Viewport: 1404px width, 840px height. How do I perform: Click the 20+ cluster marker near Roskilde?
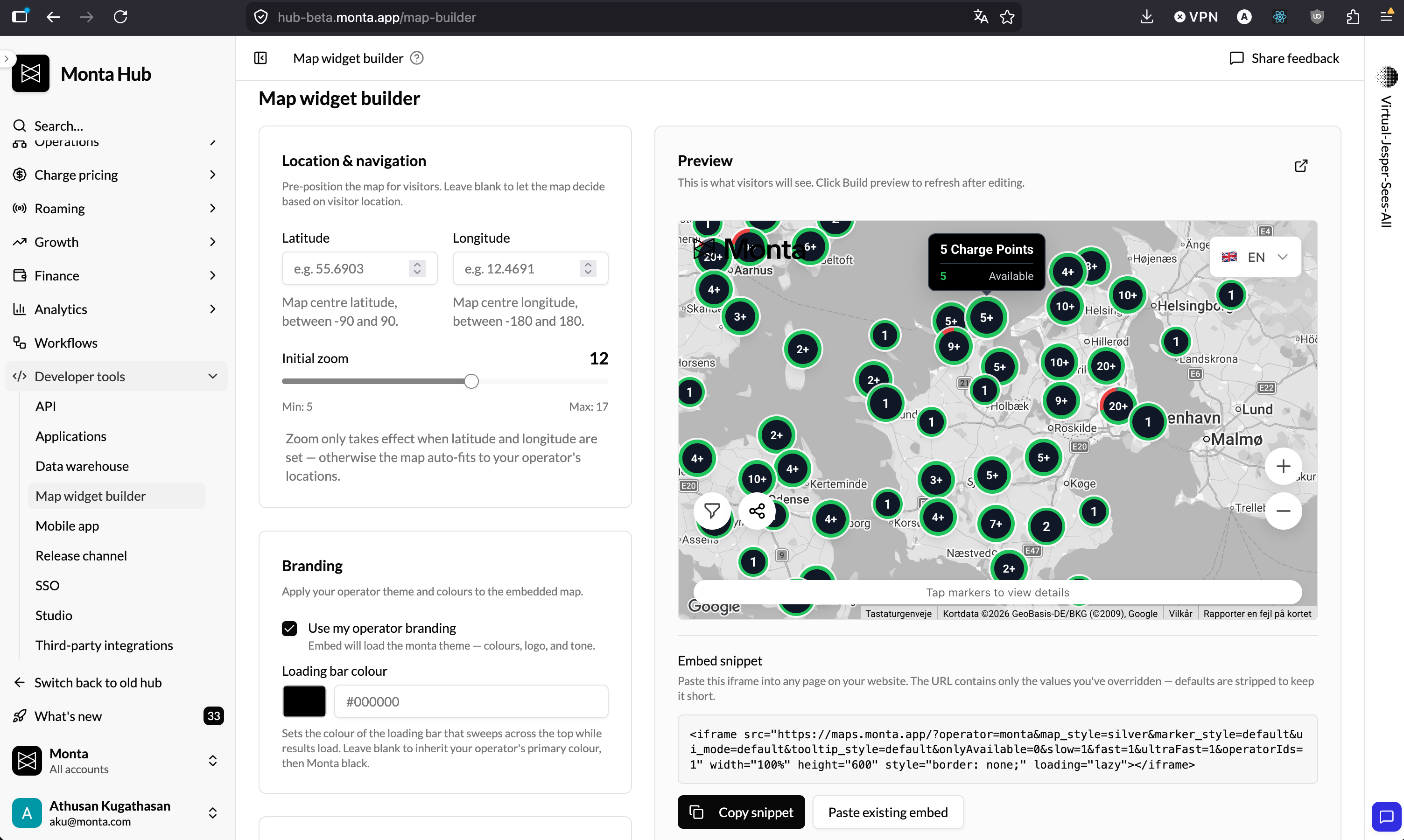(1117, 406)
